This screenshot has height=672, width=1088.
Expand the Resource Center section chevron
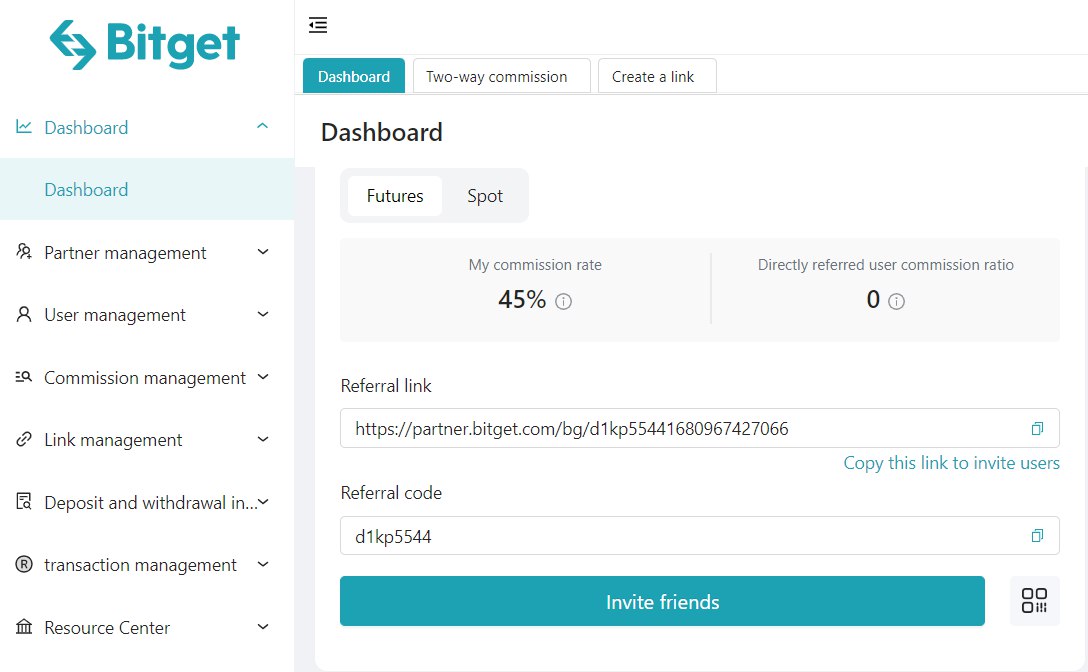pos(262,627)
